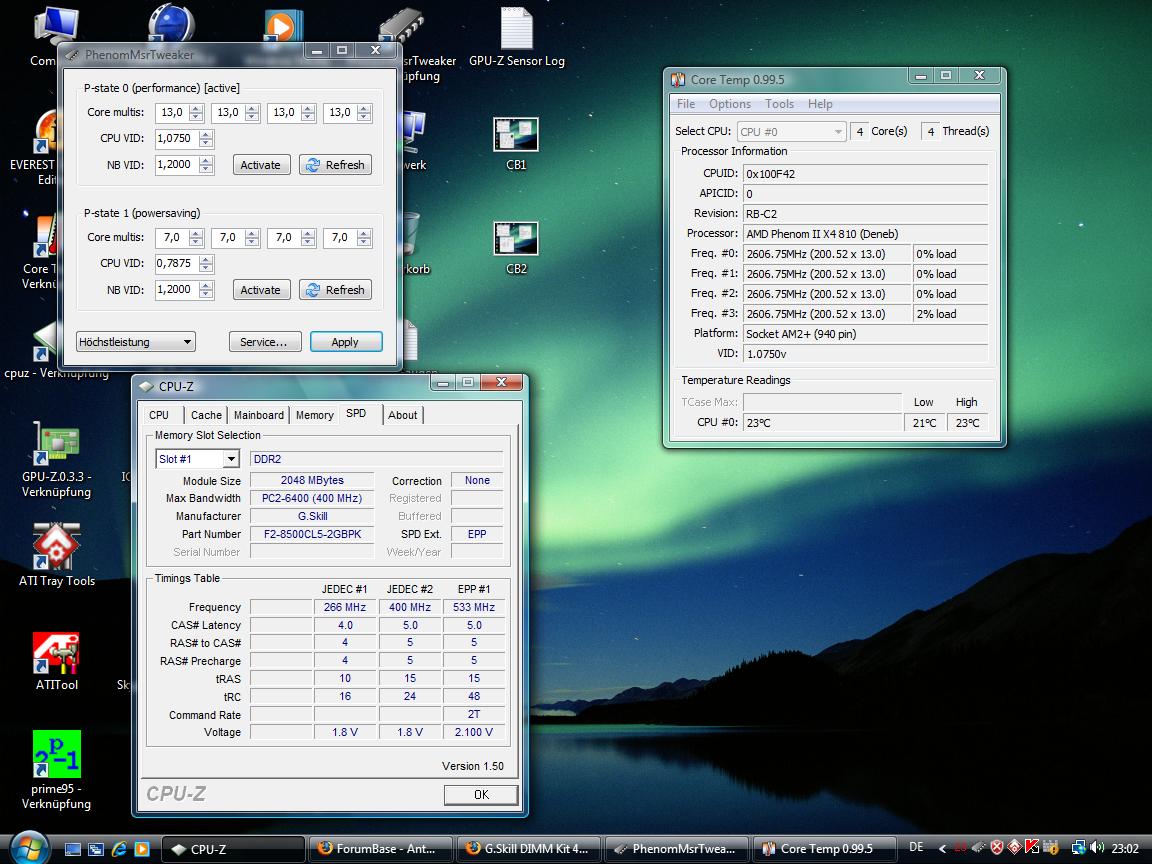Click the Apply button in PhenomMsrTweaker

tap(345, 342)
